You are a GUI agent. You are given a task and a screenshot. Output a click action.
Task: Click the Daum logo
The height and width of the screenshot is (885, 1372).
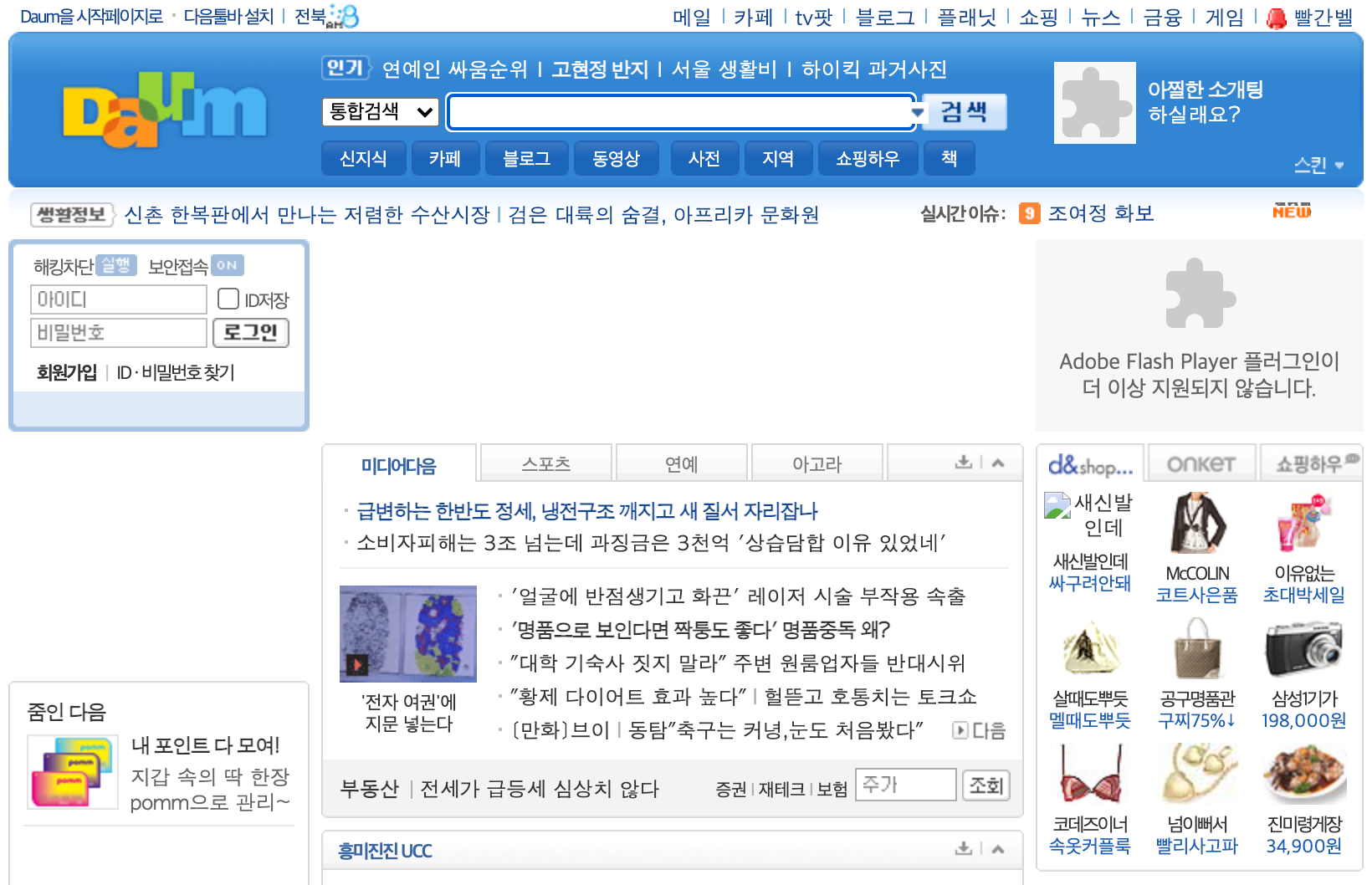(x=165, y=110)
